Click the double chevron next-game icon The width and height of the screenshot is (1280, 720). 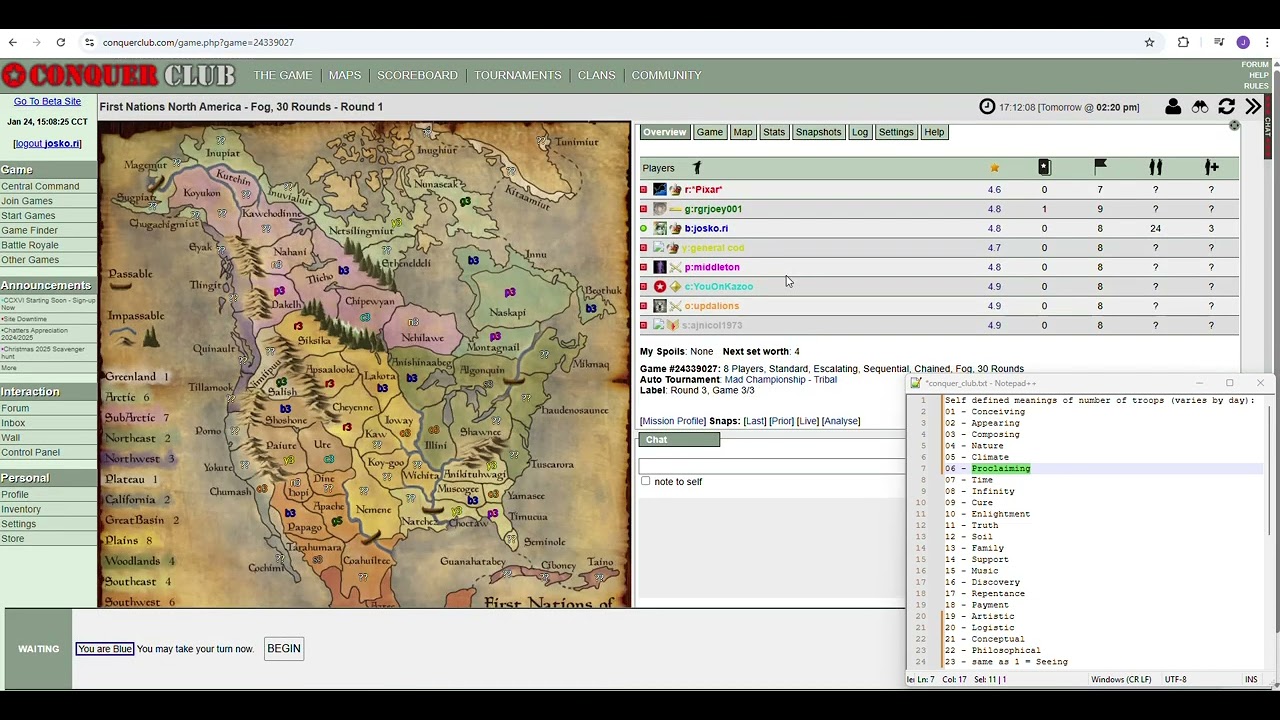1253,107
